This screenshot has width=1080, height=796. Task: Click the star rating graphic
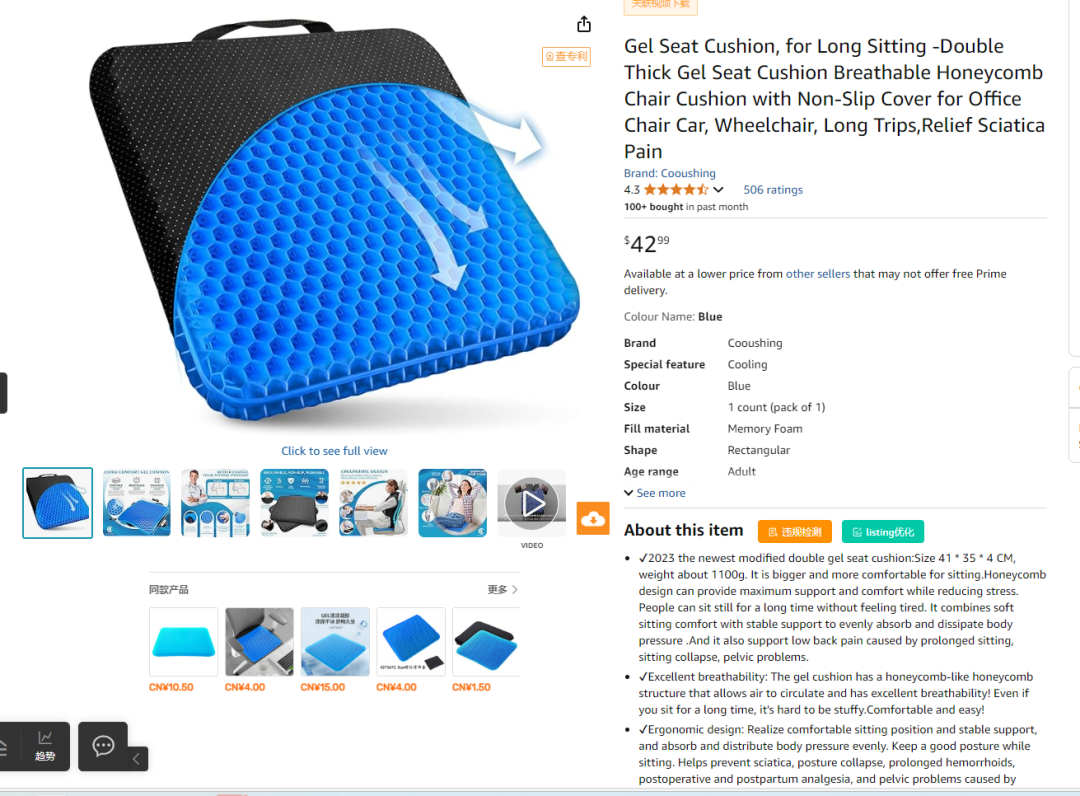coord(676,189)
